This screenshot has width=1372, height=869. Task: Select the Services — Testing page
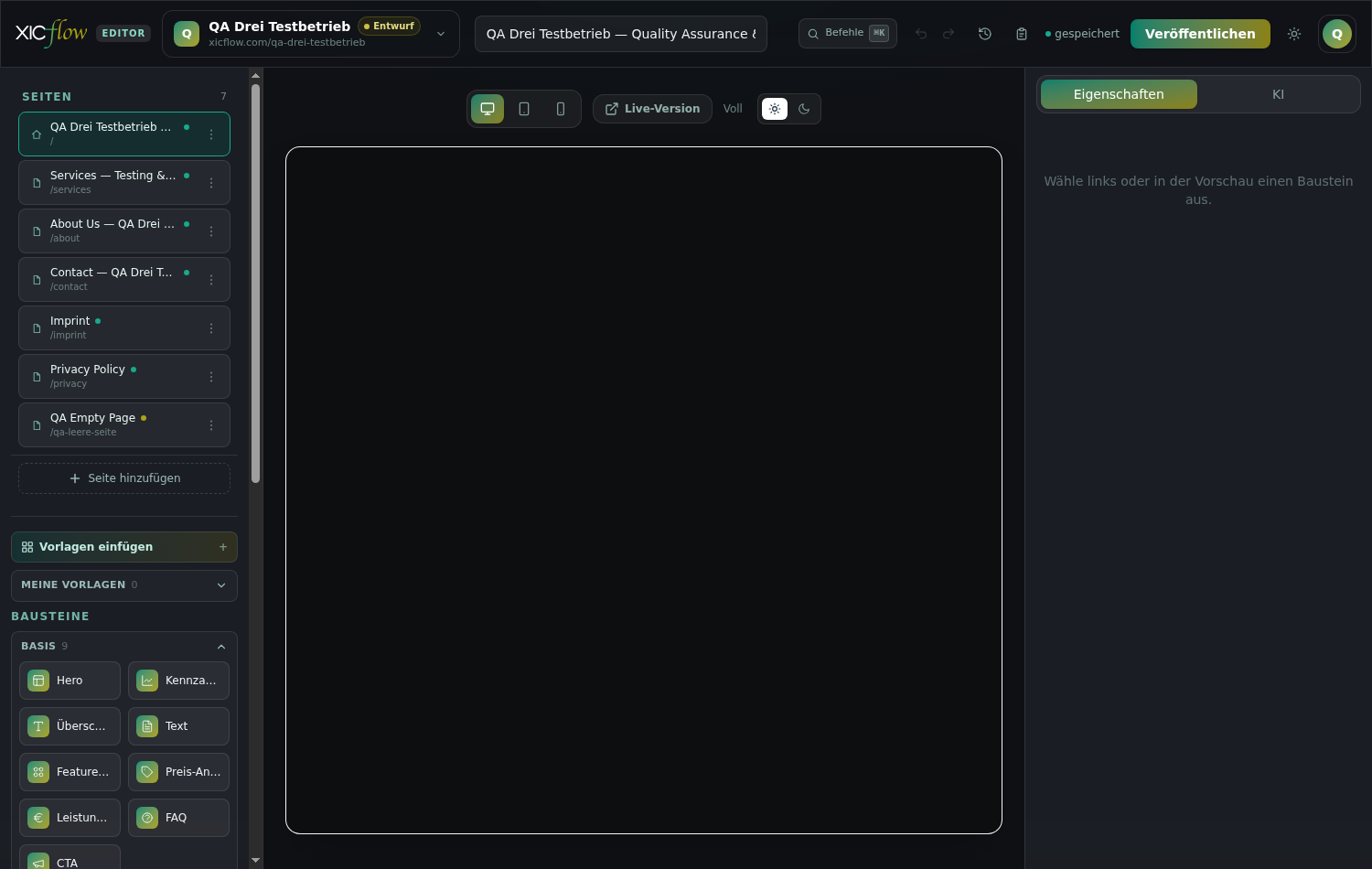click(x=124, y=183)
